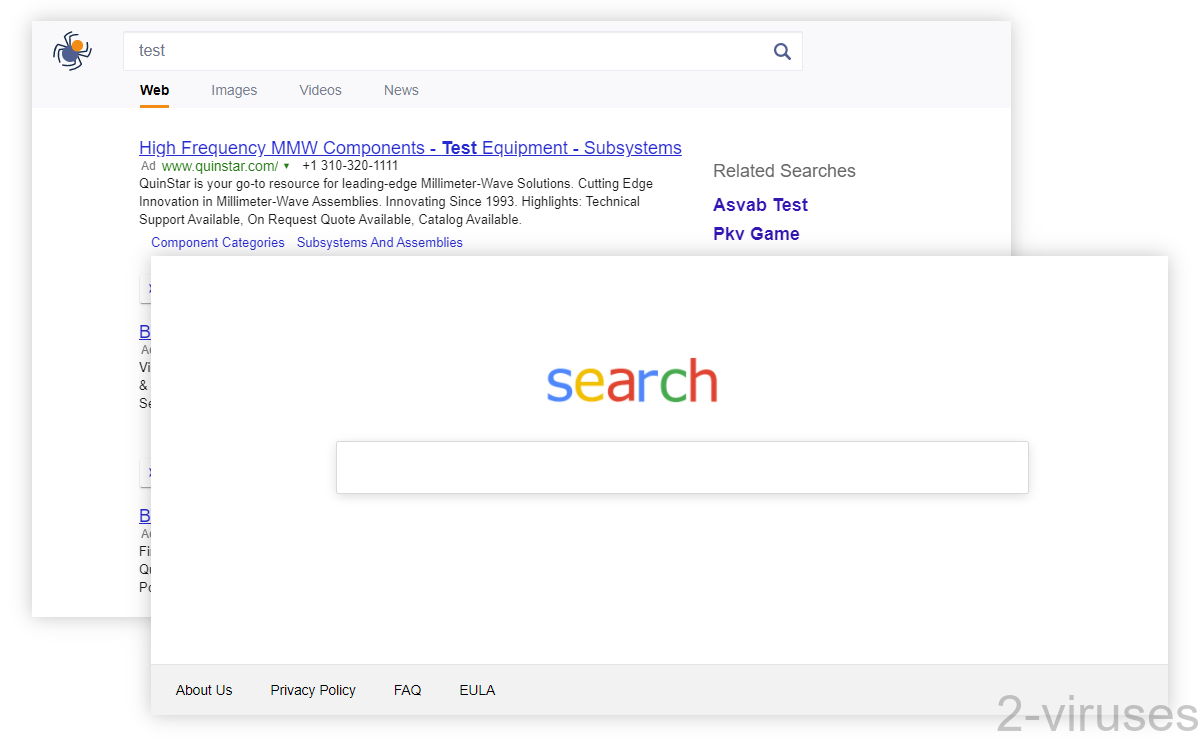Click the About Us footer link
Viewport: 1200px width, 742px height.
point(204,690)
